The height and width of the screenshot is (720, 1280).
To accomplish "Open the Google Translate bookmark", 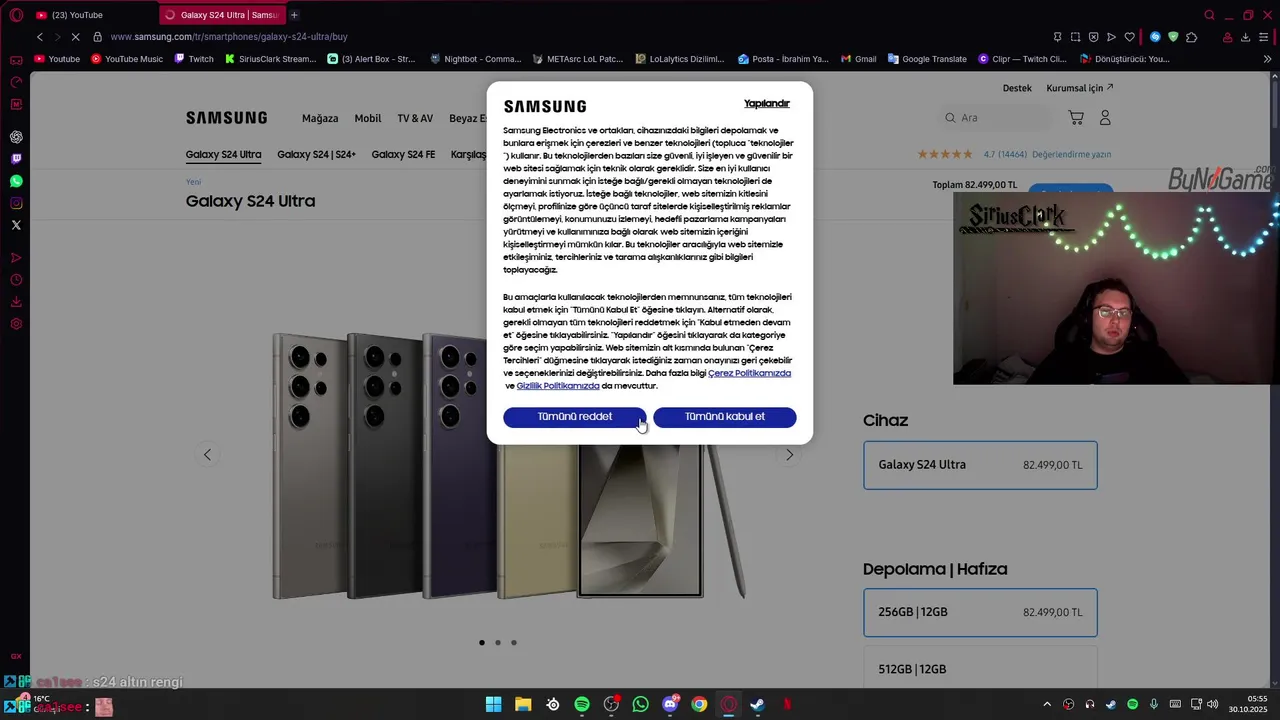I will point(927,59).
